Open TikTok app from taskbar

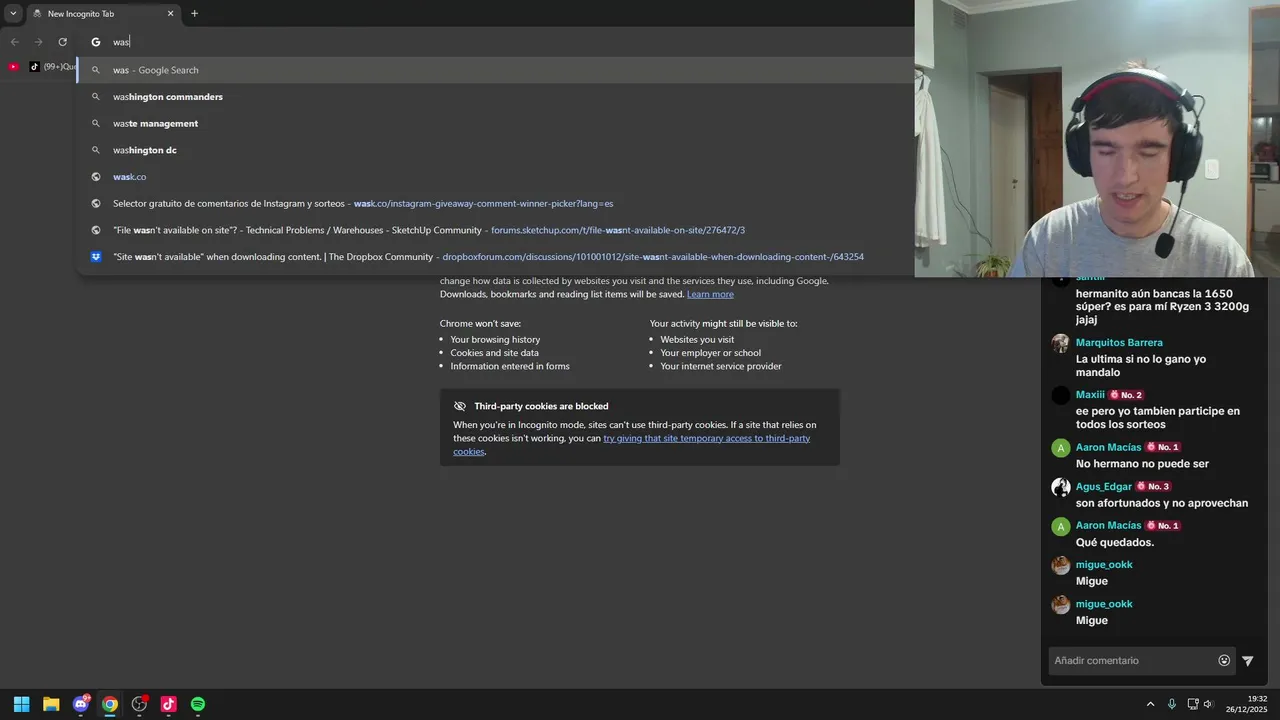pos(168,704)
